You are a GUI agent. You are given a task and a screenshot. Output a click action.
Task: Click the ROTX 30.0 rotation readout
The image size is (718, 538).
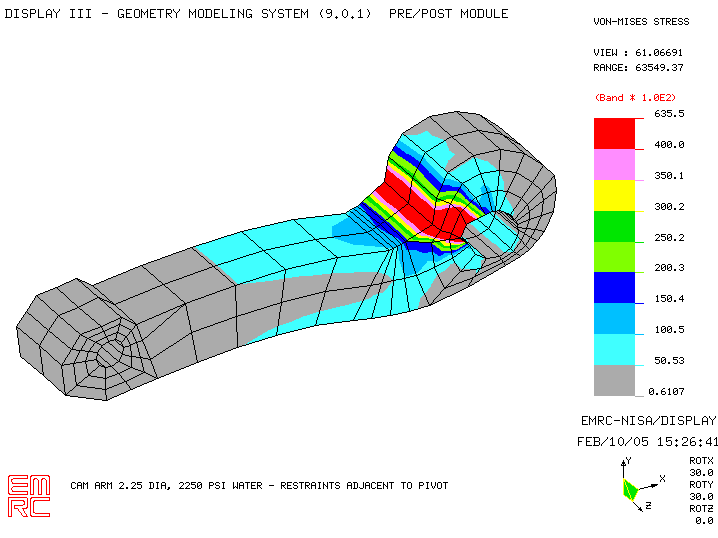click(701, 465)
